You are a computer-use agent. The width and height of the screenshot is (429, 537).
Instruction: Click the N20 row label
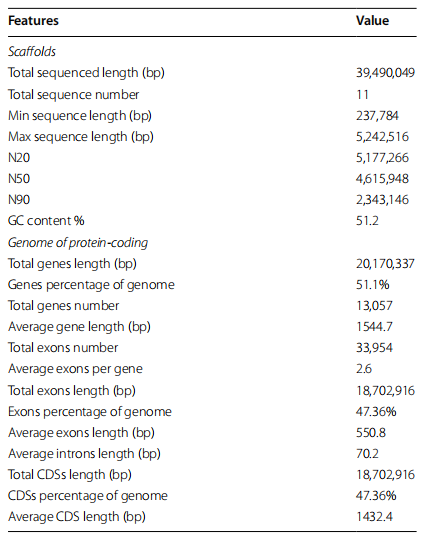(19, 158)
